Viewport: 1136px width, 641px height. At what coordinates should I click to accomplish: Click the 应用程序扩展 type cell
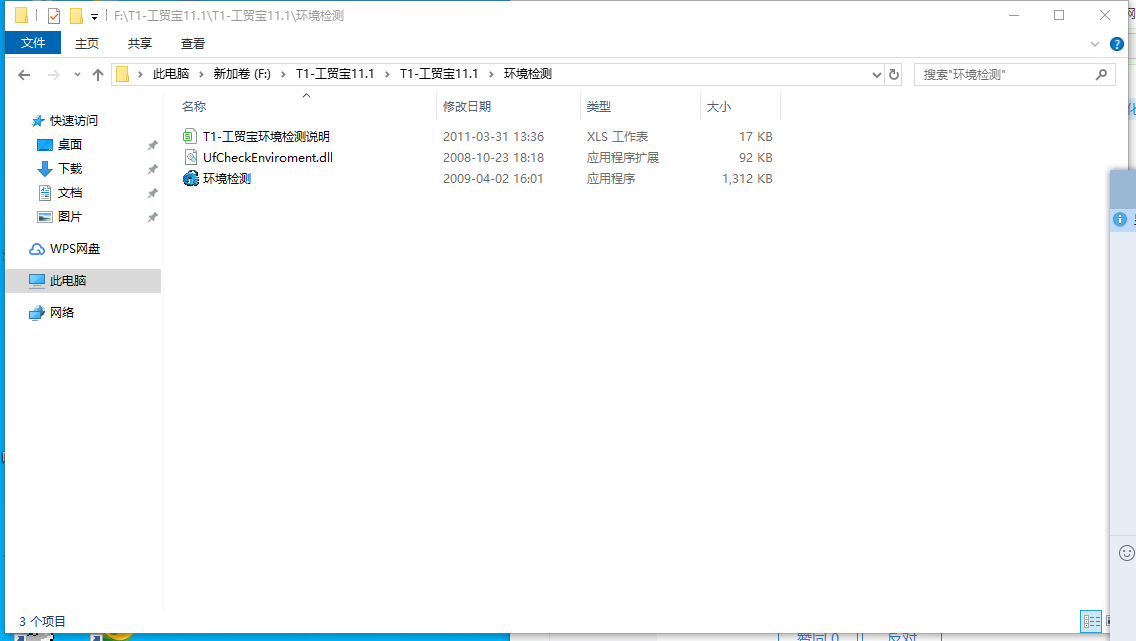pyautogui.click(x=623, y=157)
